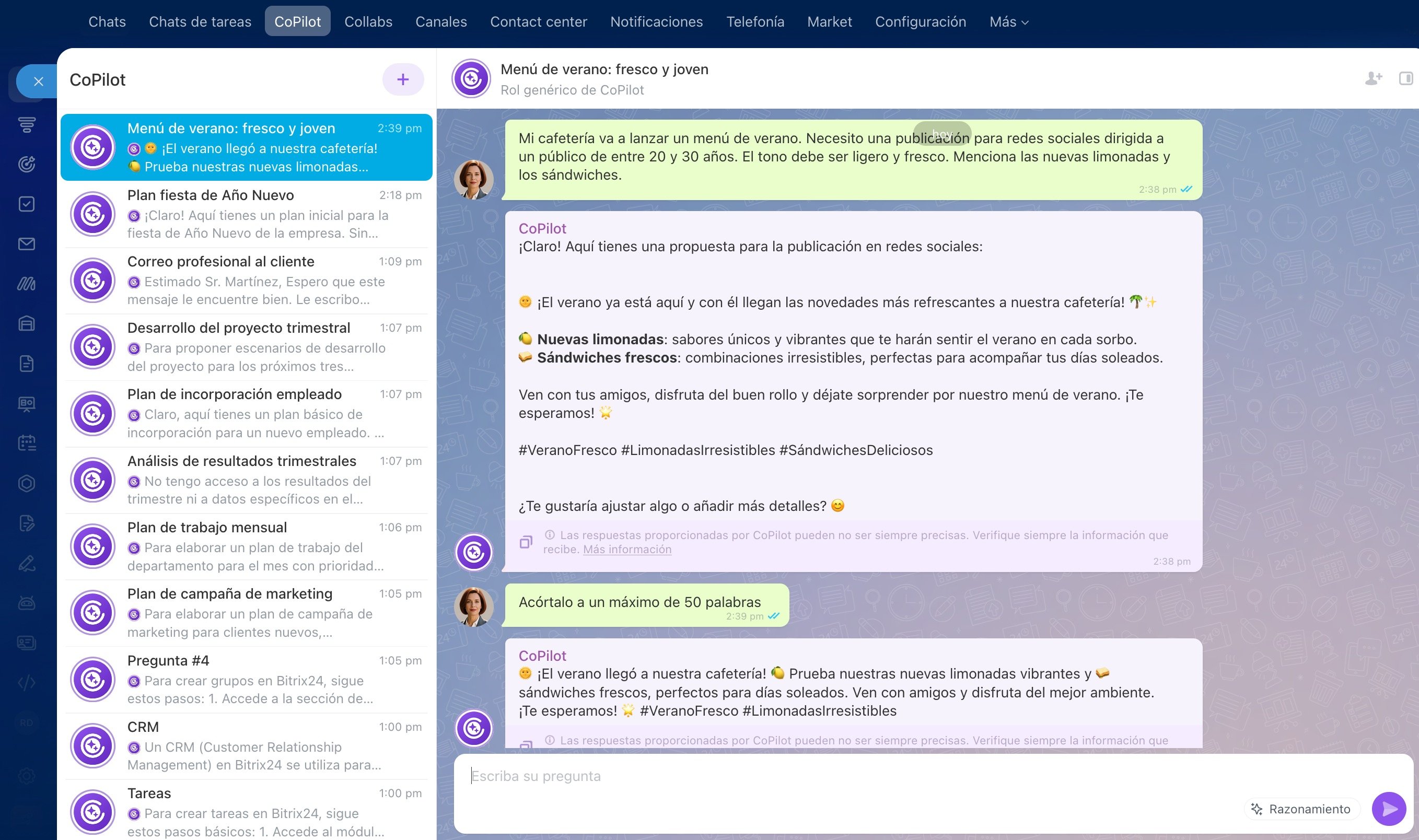Open the mail envelope icon in left sidebar
Viewport: 1419px width, 840px height.
[27, 244]
